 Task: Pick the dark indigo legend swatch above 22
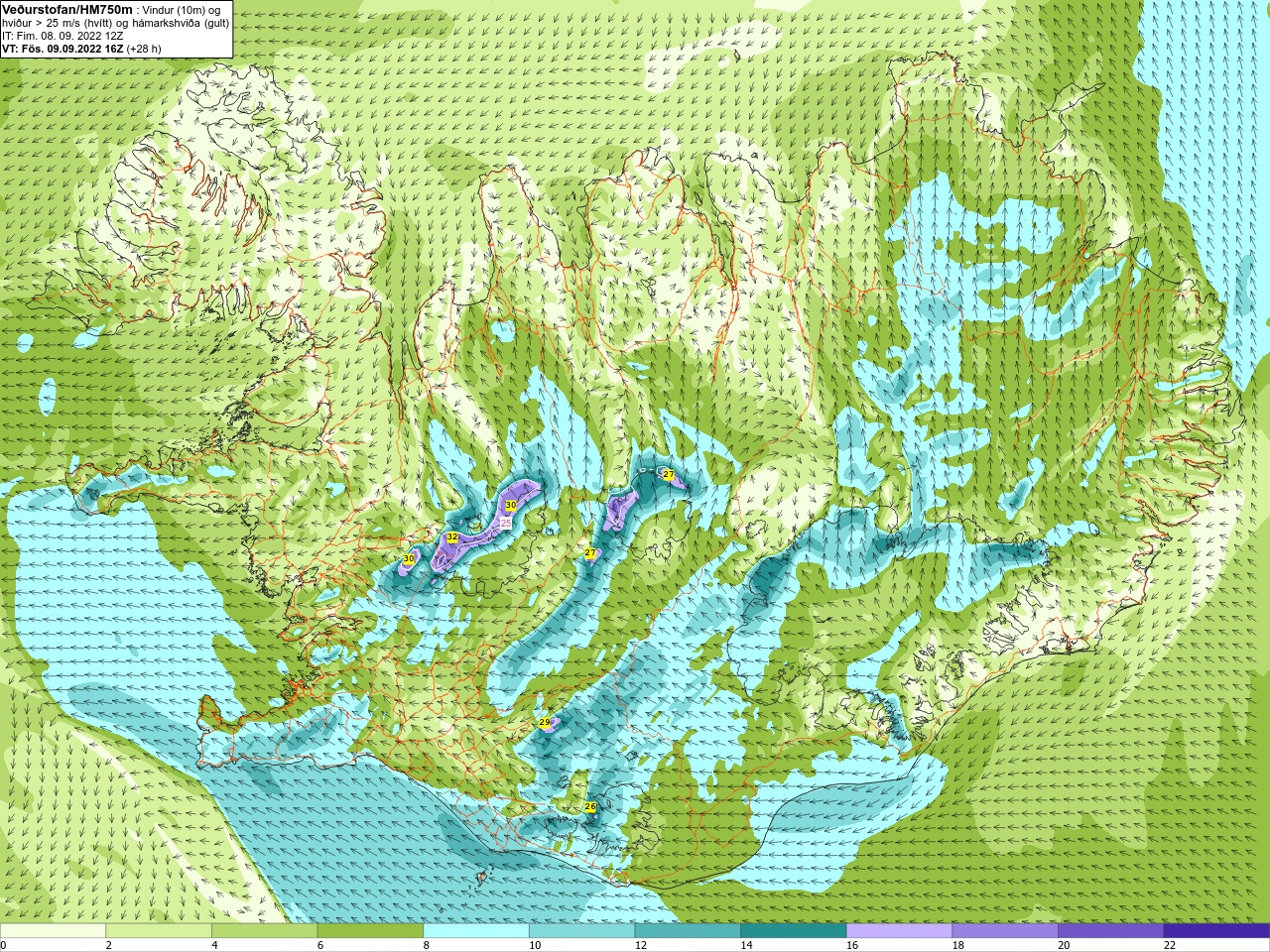[x=1216, y=931]
